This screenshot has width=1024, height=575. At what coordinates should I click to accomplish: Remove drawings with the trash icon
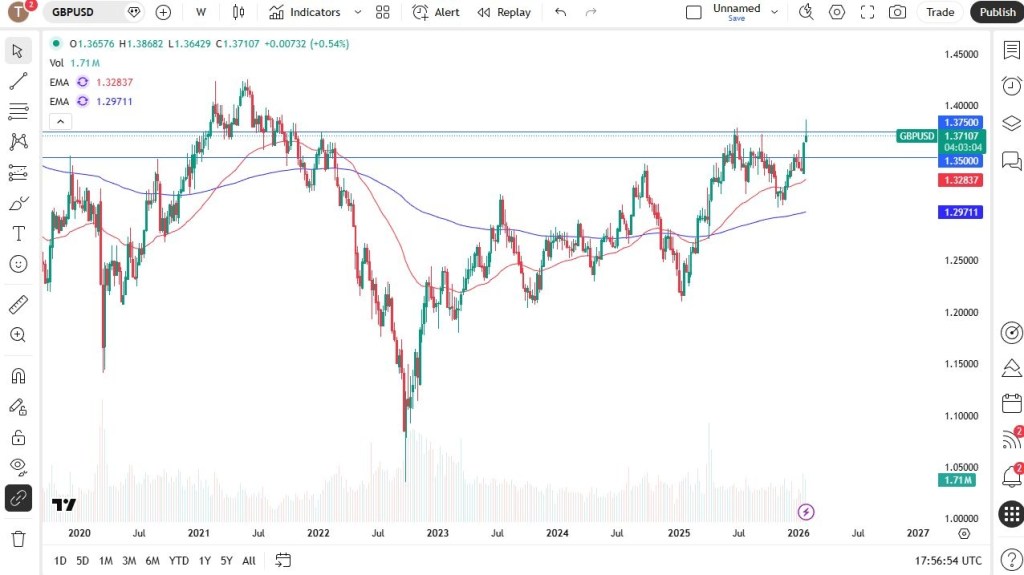(x=18, y=539)
